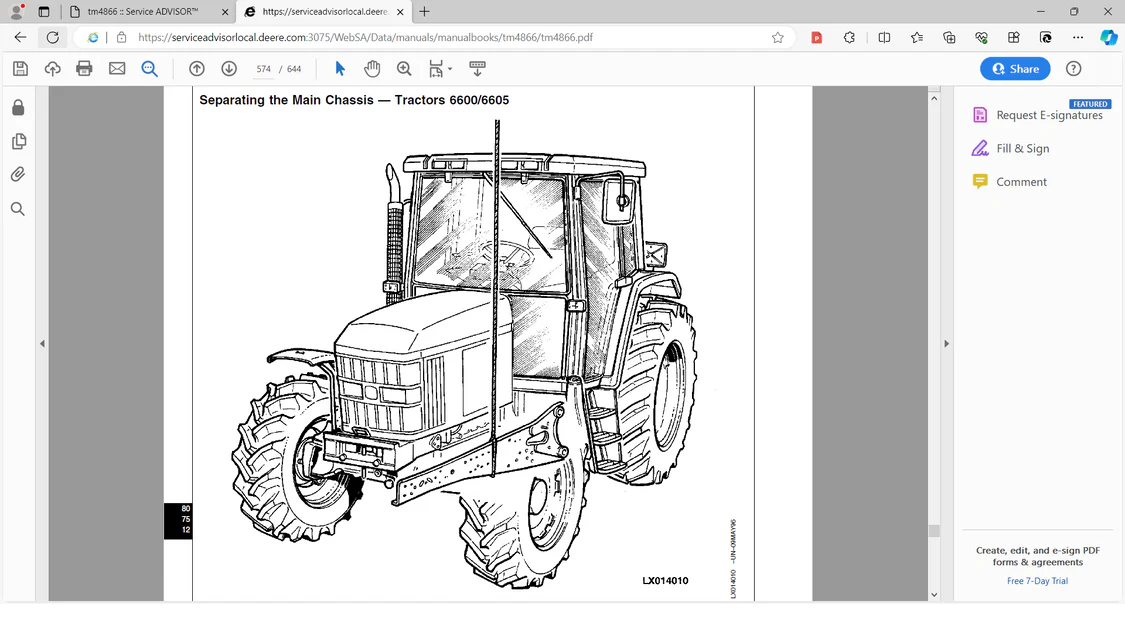Screen dimensions: 1125x619
Task: Add this page to favorites star
Action: (778, 38)
